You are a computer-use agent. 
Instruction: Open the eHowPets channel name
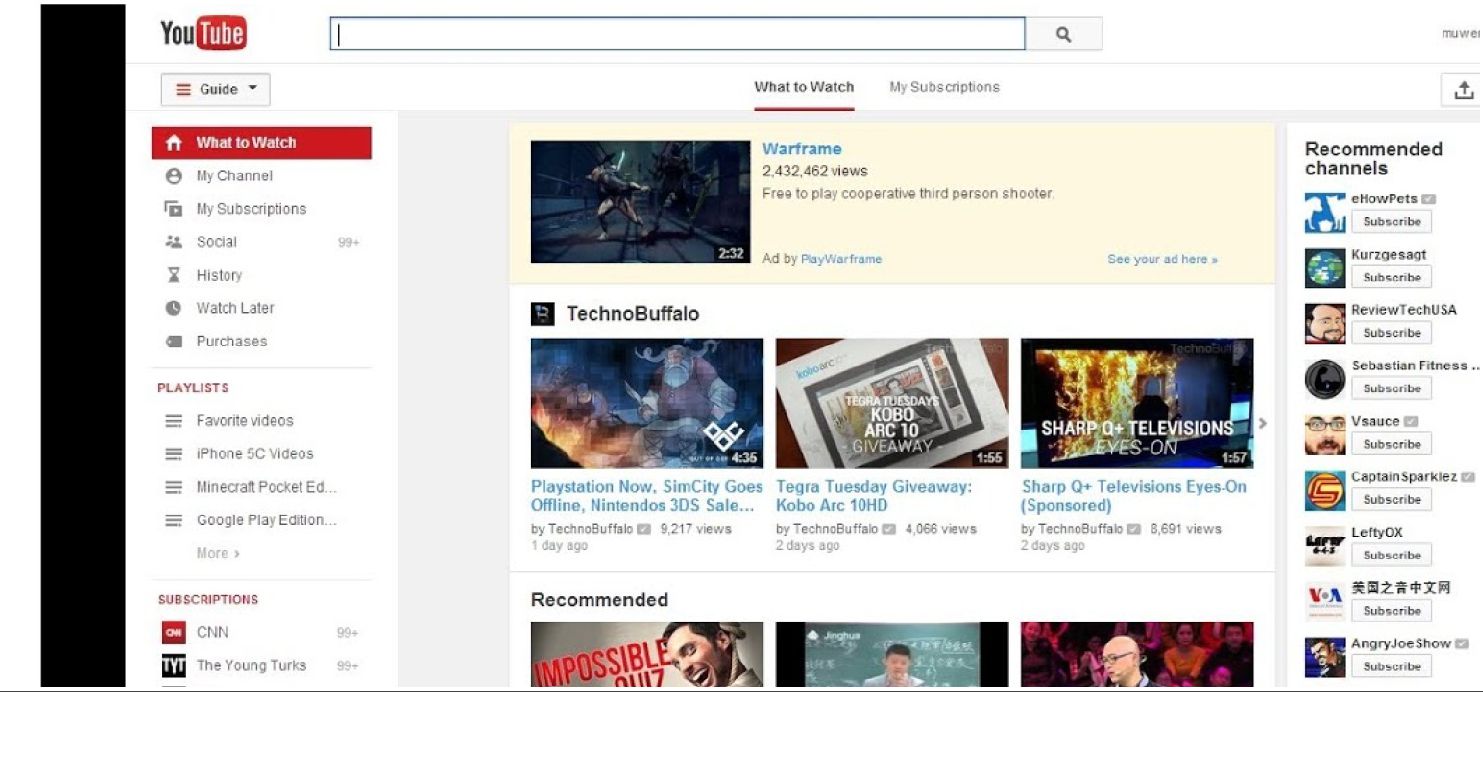[1384, 199]
